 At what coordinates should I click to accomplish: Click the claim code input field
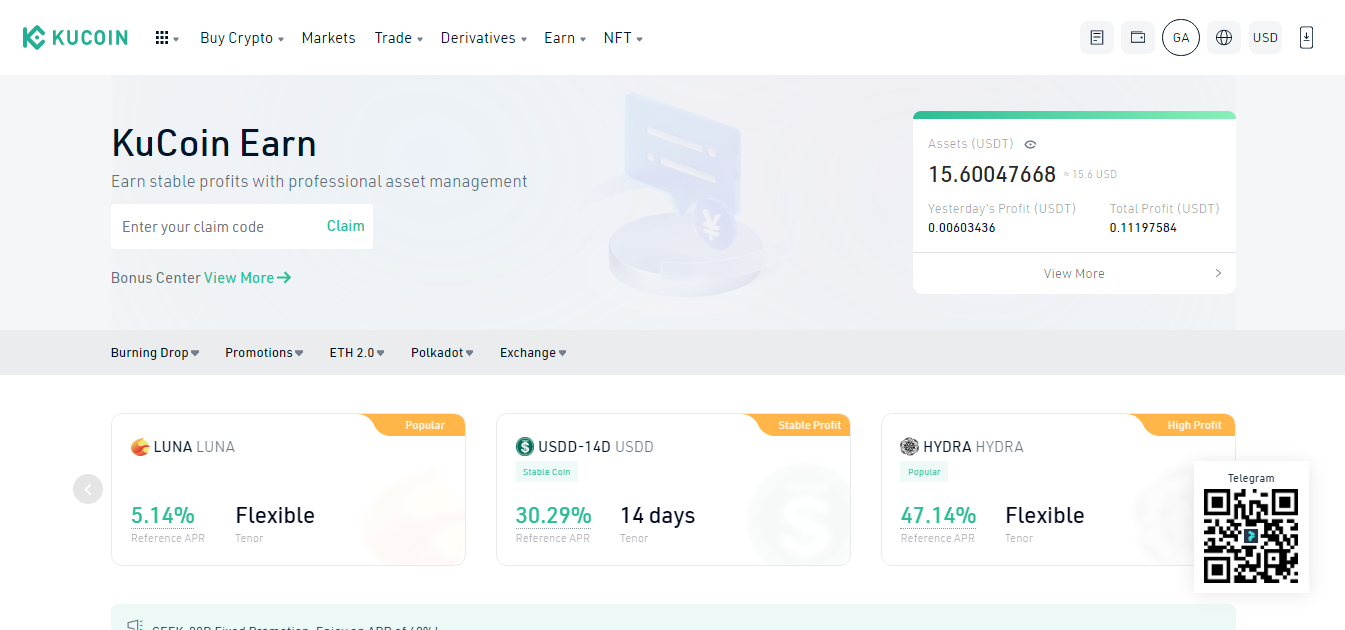pos(210,226)
